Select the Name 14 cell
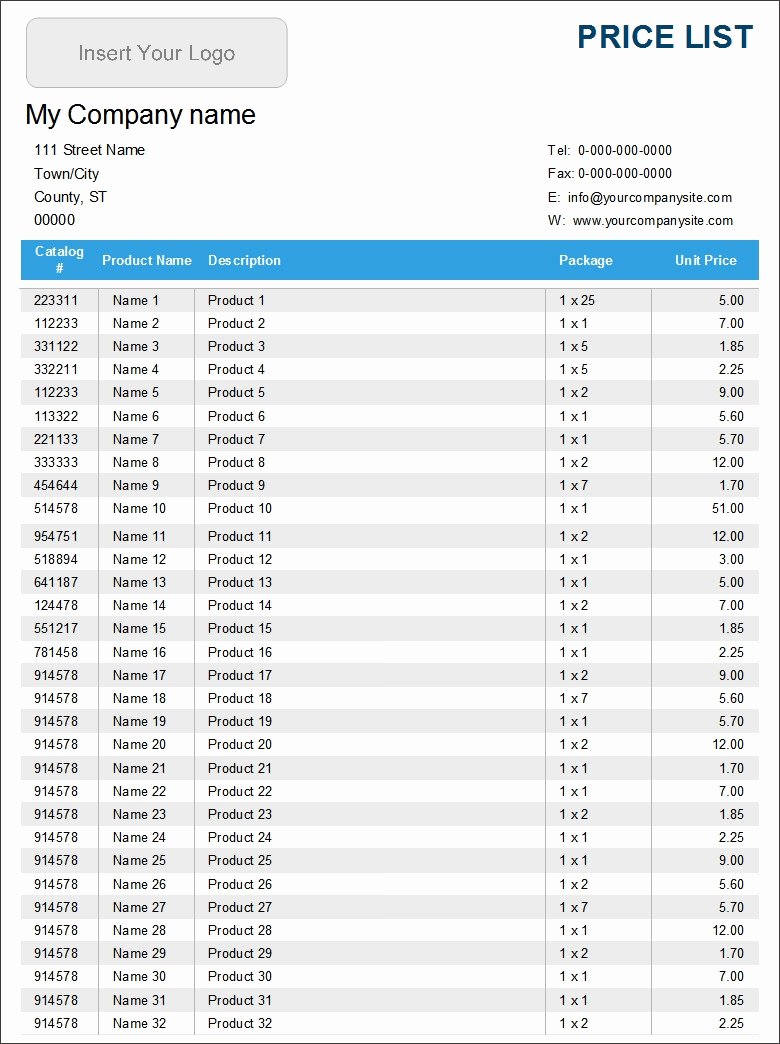The height and width of the screenshot is (1044, 780). pos(139,605)
